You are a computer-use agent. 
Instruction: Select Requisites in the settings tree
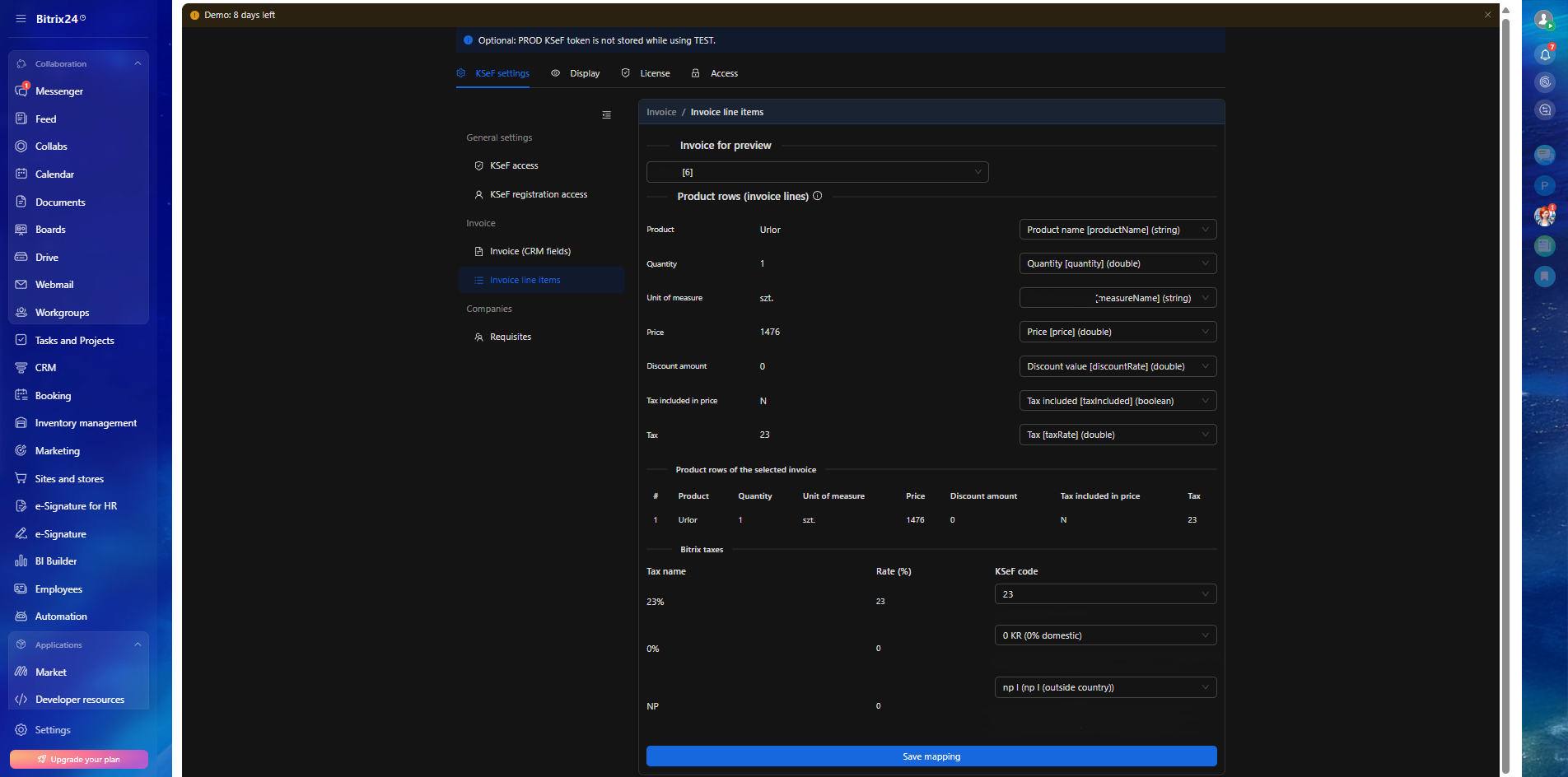(510, 337)
